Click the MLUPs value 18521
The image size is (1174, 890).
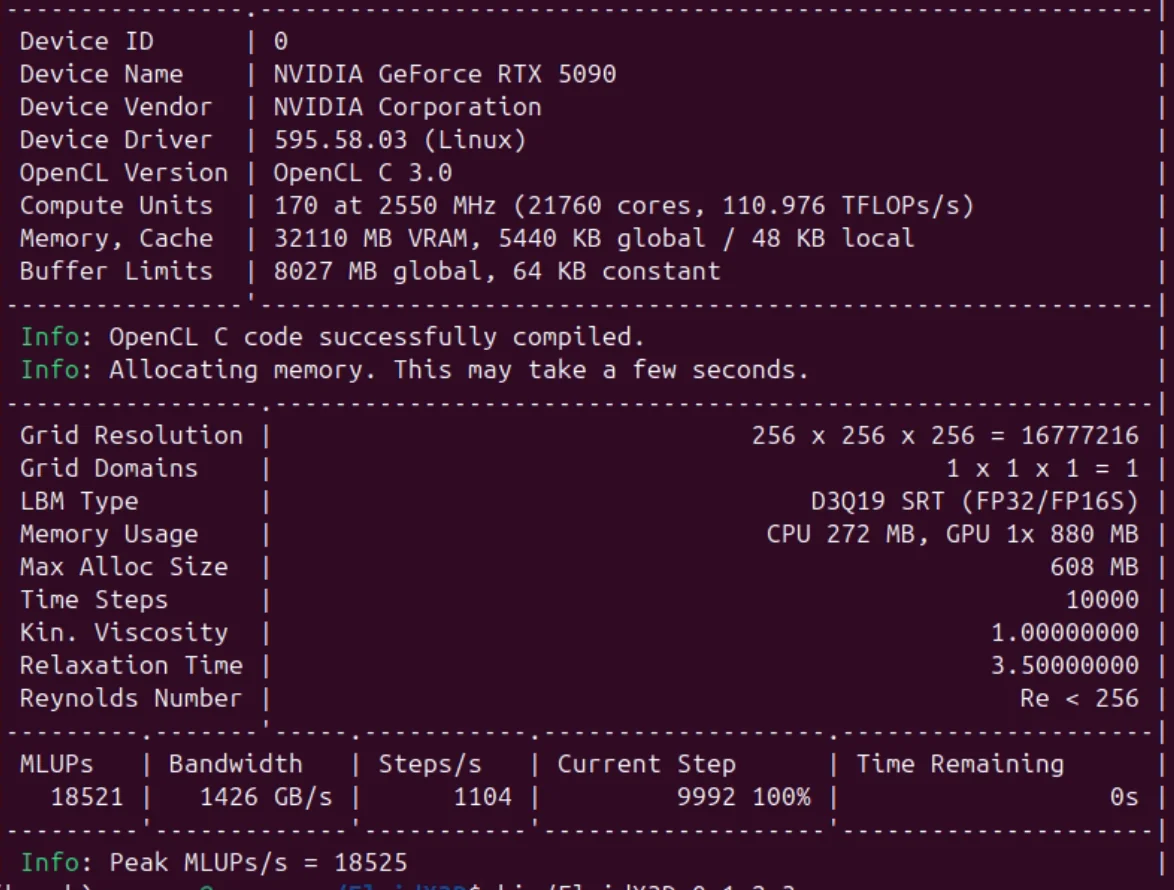87,797
